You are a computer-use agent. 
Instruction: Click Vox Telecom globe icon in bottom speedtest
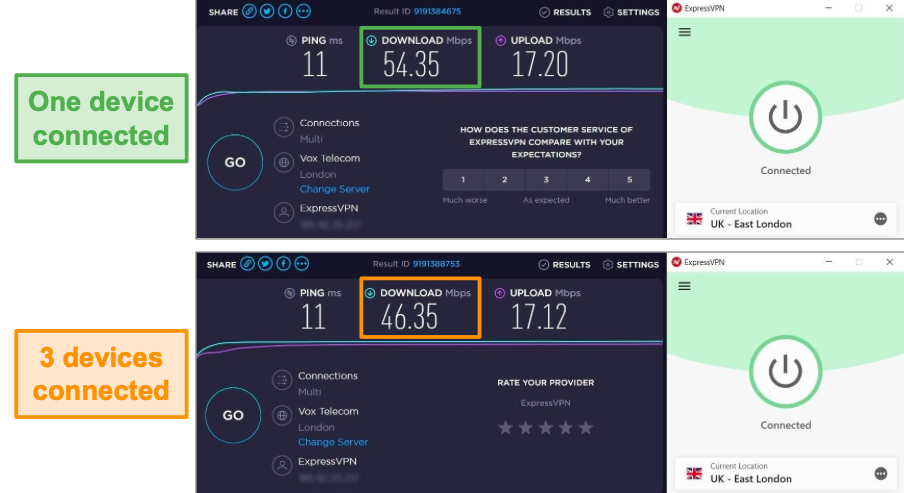click(282, 415)
